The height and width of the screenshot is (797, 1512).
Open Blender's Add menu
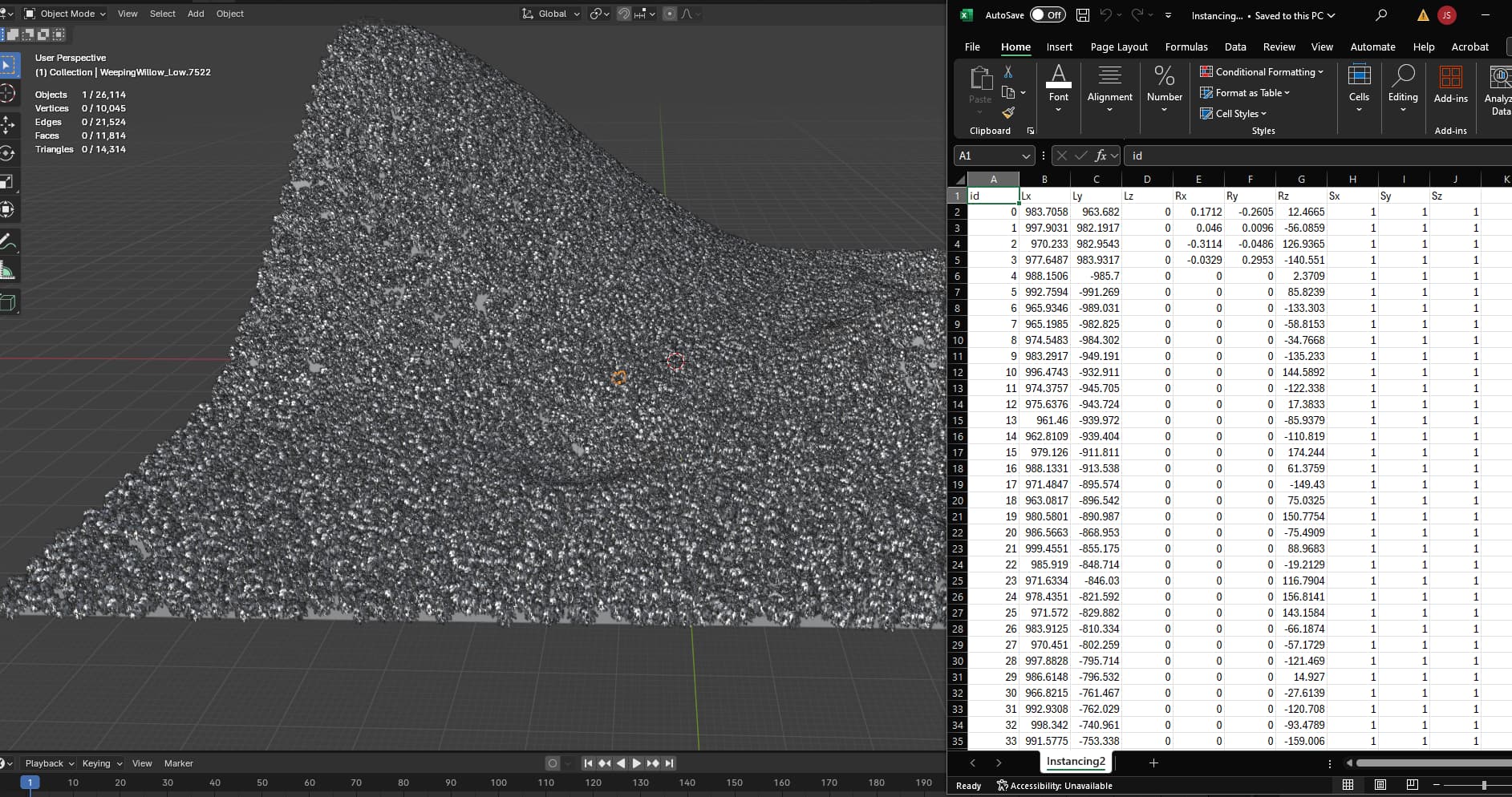click(x=196, y=14)
